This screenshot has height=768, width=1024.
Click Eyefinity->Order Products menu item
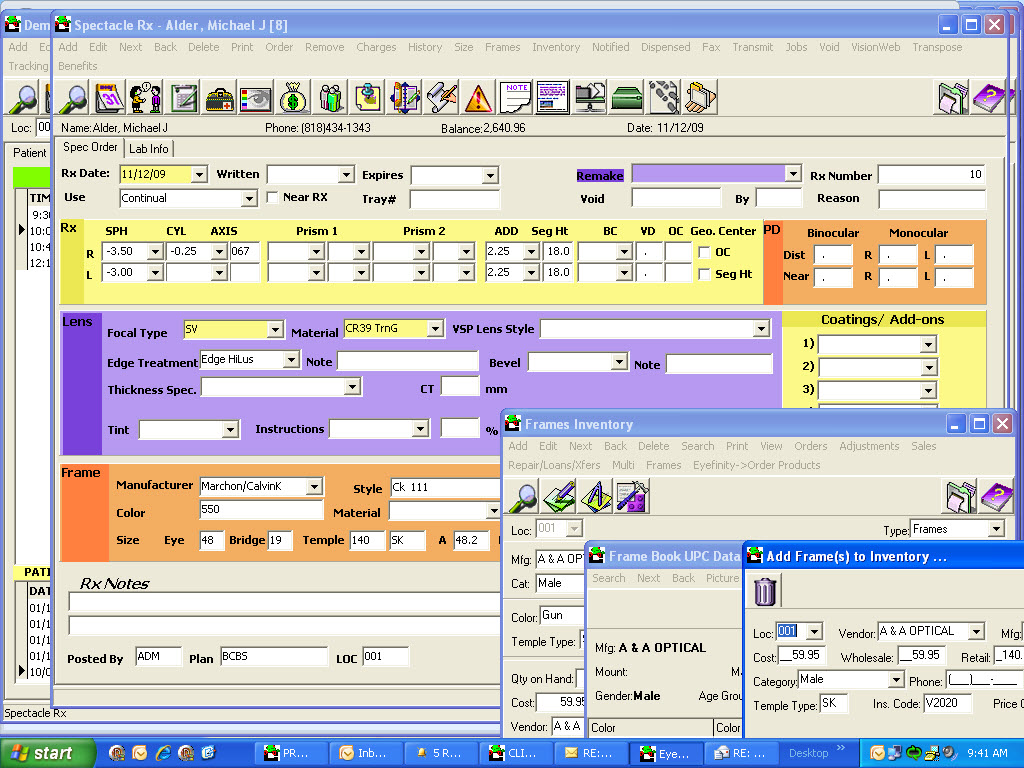pos(757,465)
